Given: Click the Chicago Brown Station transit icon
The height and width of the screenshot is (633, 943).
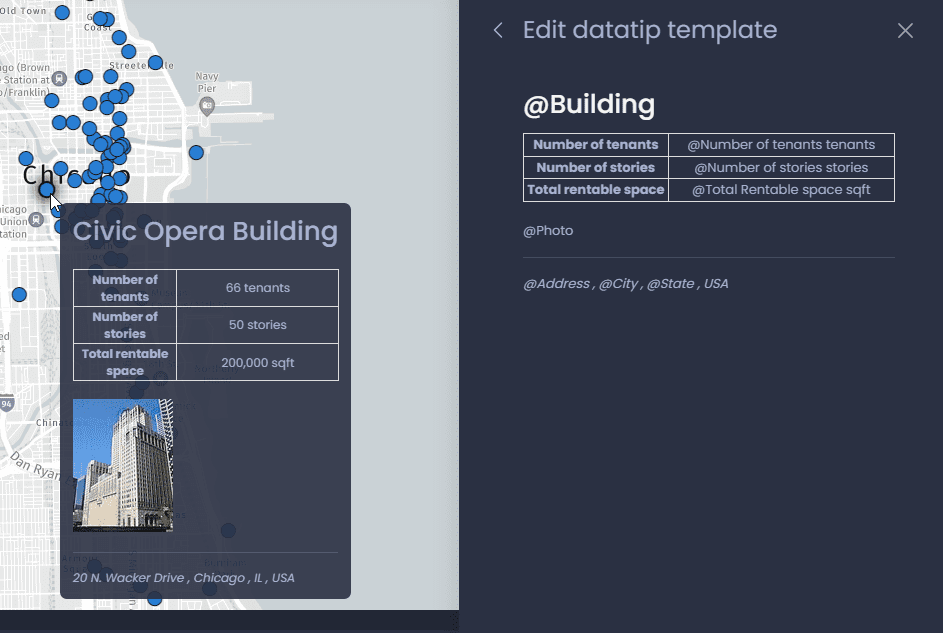Looking at the screenshot, I should pyautogui.click(x=59, y=78).
